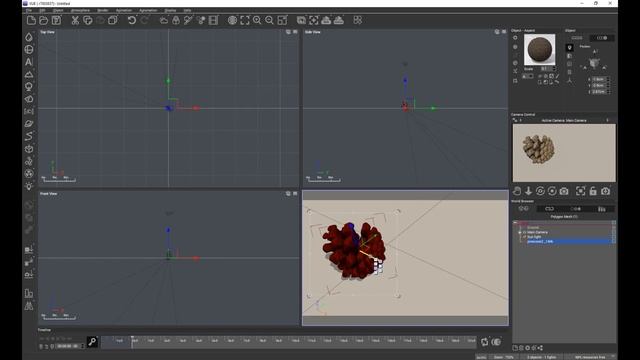The height and width of the screenshot is (360, 640).
Task: Switch to the links tab in World Browser
Action: coord(549,209)
